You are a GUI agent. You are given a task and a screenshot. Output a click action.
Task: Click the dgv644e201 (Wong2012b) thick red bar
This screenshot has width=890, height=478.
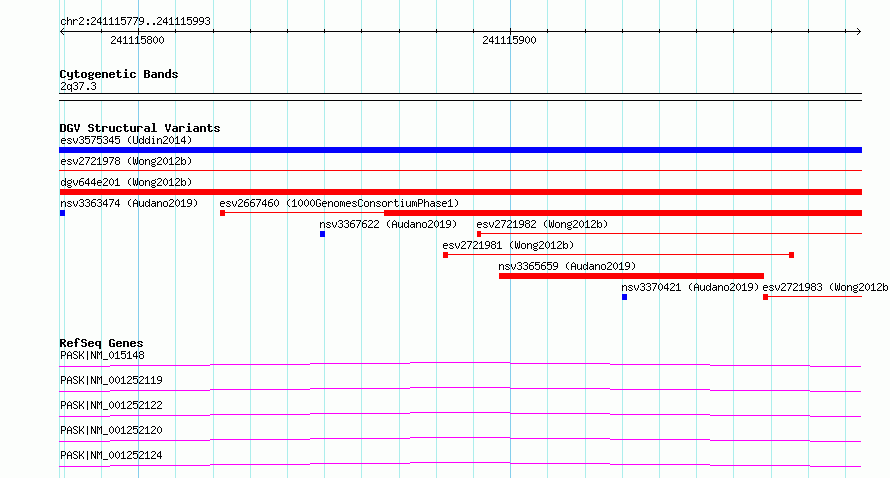[x=460, y=192]
